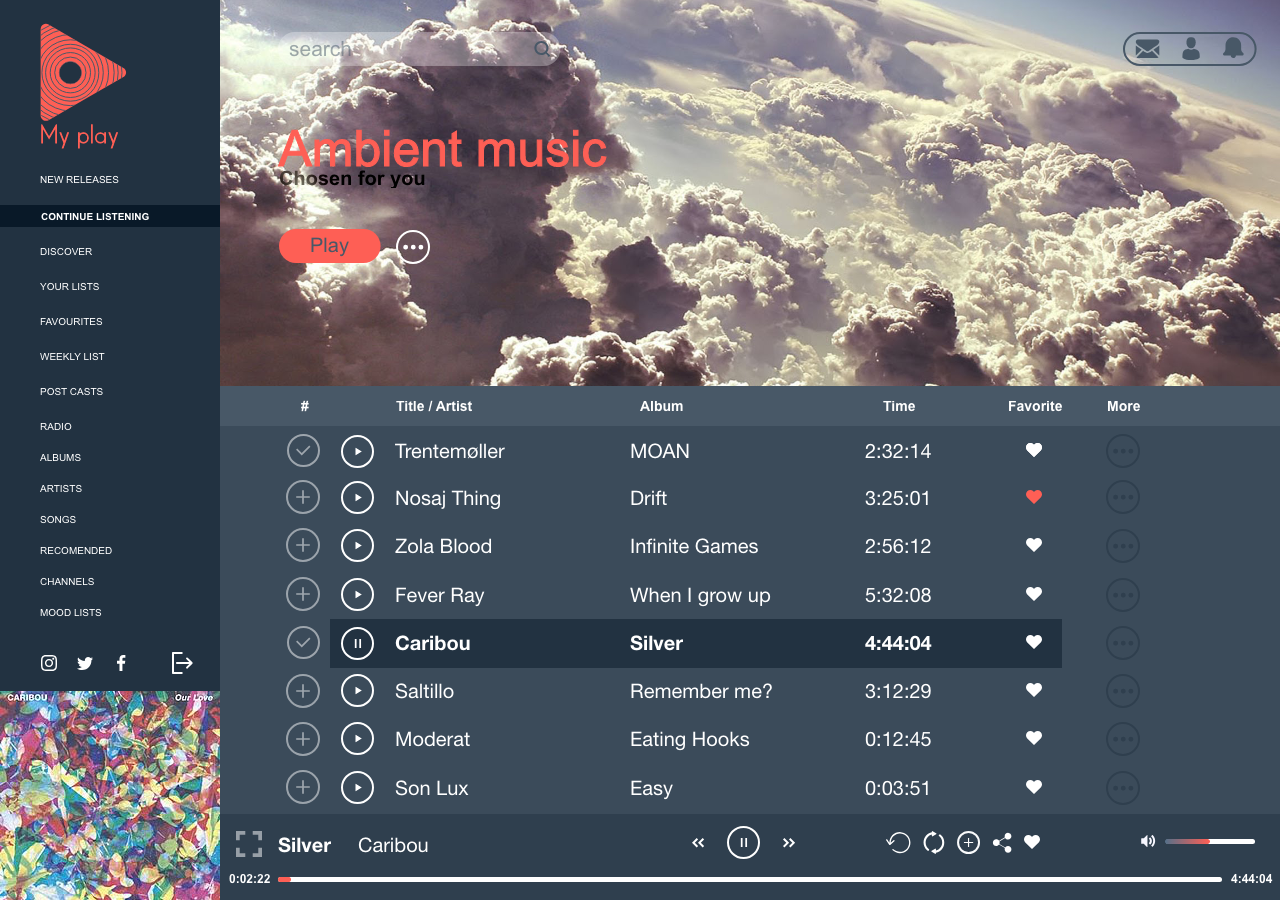Open the user profile icon

click(x=1190, y=48)
